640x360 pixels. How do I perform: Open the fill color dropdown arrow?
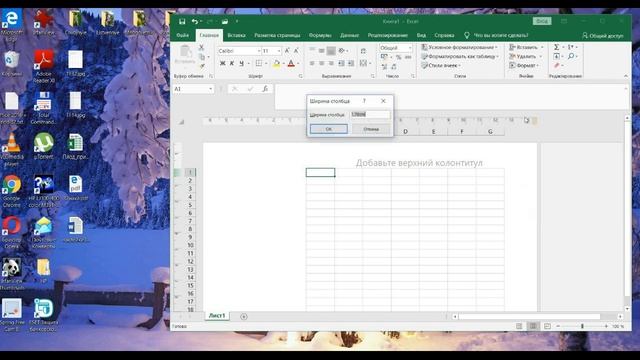pyautogui.click(x=283, y=64)
